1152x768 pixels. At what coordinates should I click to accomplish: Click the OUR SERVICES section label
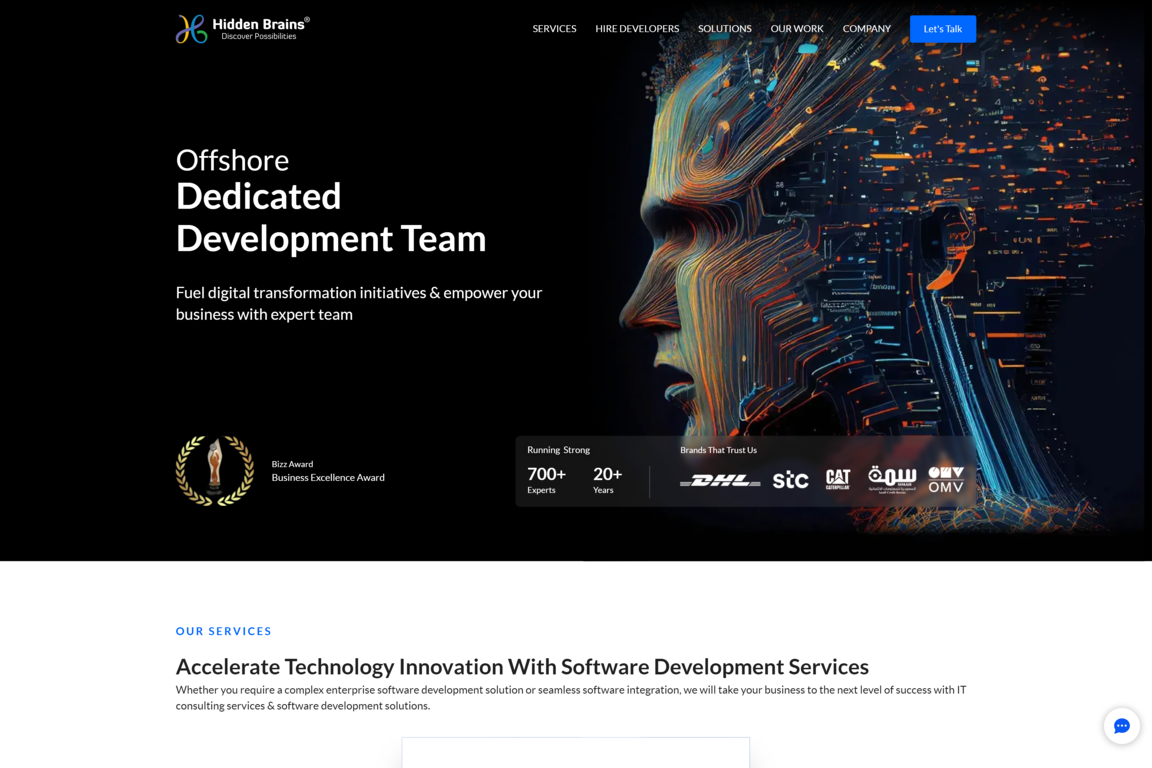(224, 631)
